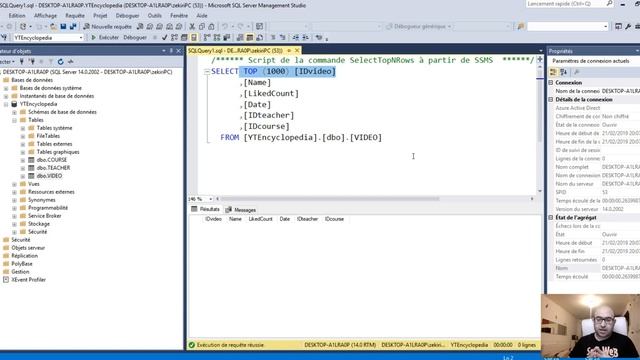The image size is (640, 360).
Task: Refresh the Object Explorer tree
Action: tap(60, 62)
